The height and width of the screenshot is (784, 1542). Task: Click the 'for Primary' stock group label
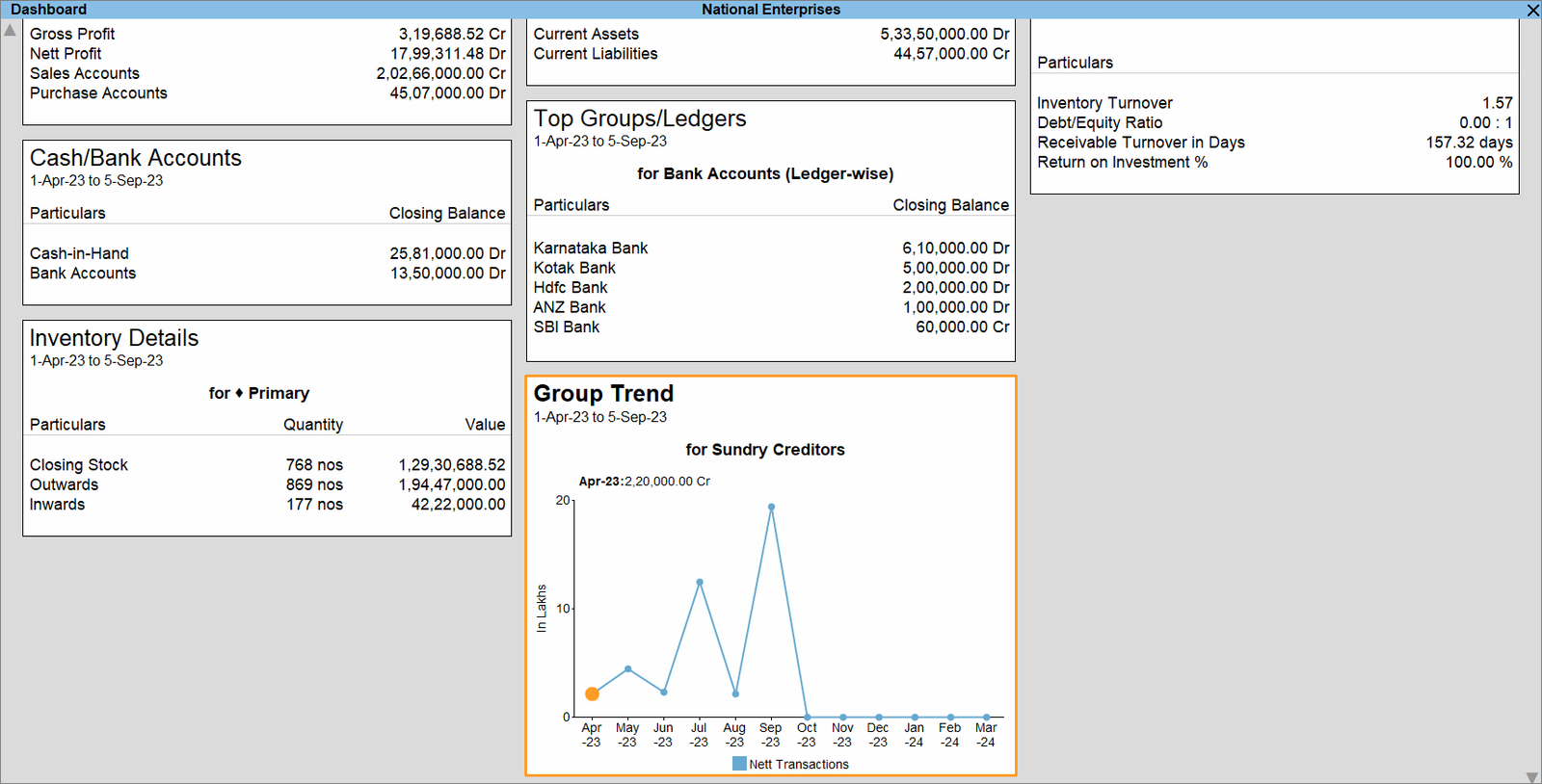259,393
